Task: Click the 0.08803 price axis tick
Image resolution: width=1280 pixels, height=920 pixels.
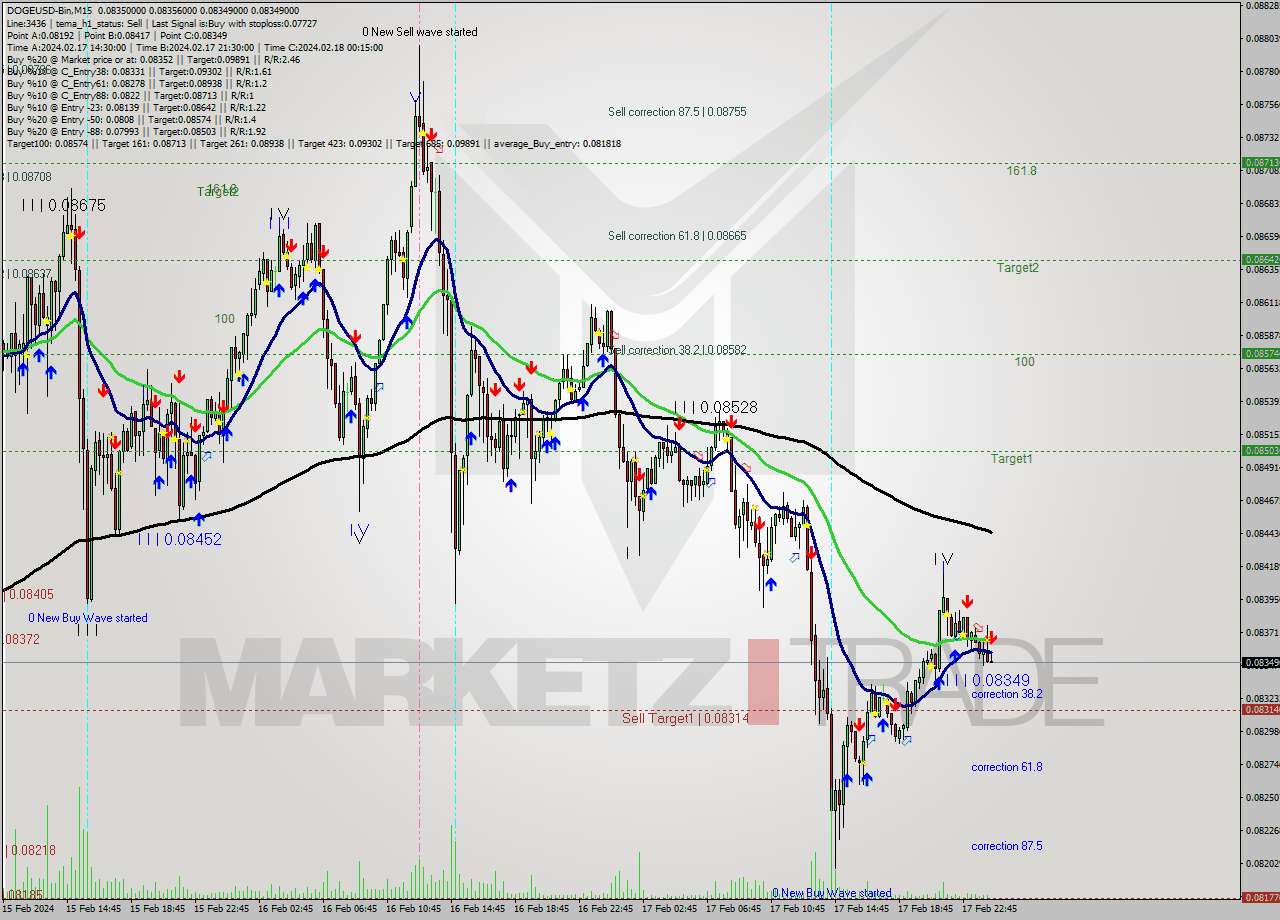Action: pos(1262,38)
